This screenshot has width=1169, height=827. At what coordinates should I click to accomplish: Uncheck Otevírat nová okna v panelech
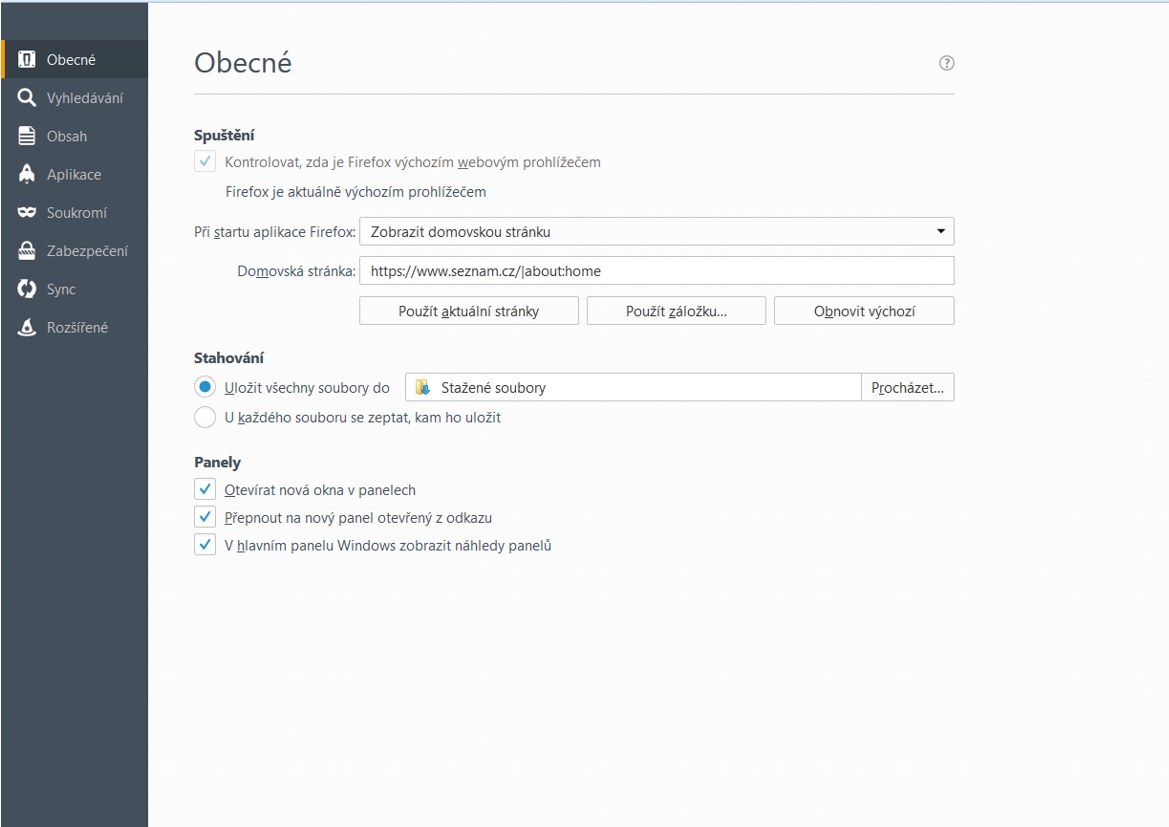(x=205, y=490)
